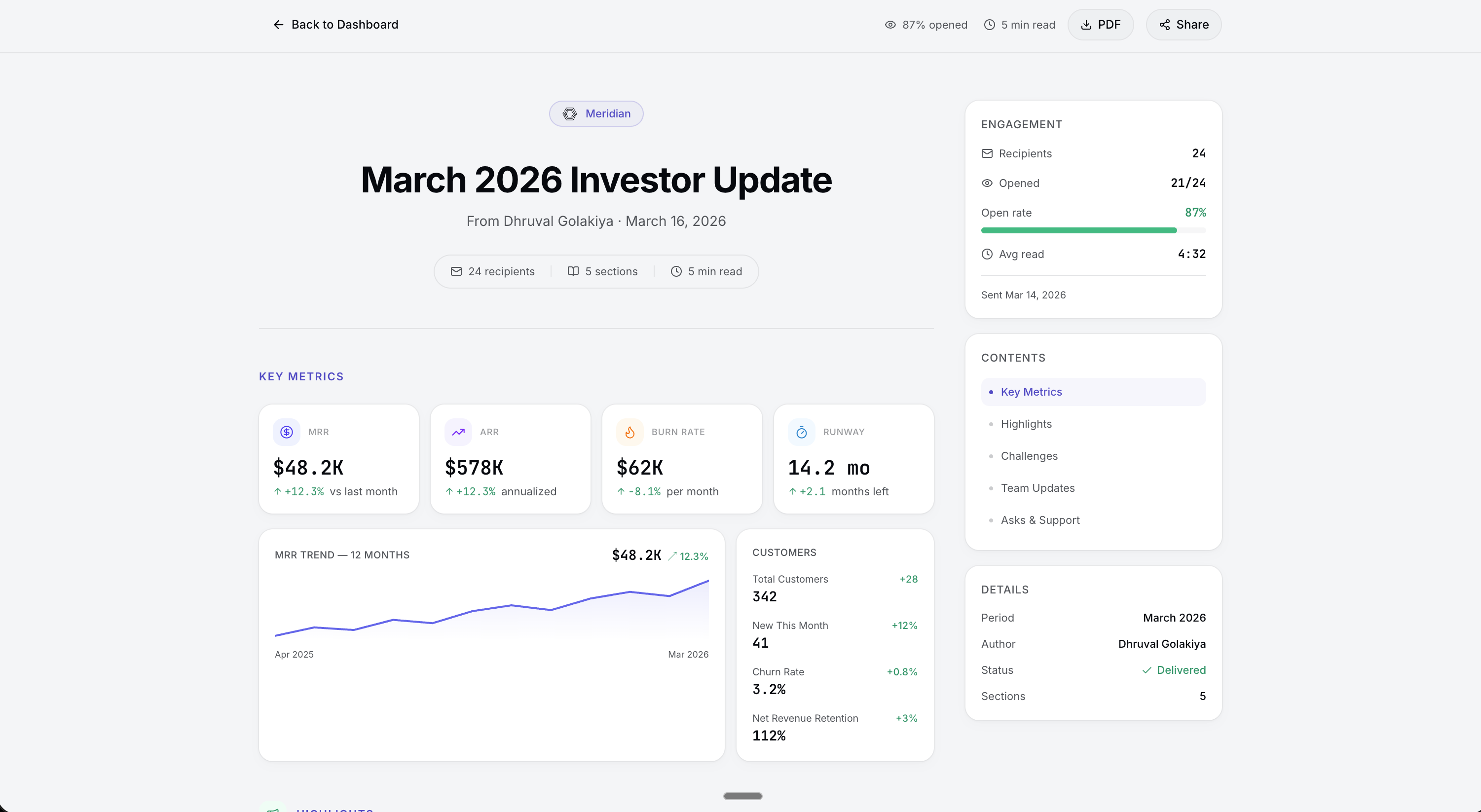Click the +28 Total Customers change

tap(908, 579)
